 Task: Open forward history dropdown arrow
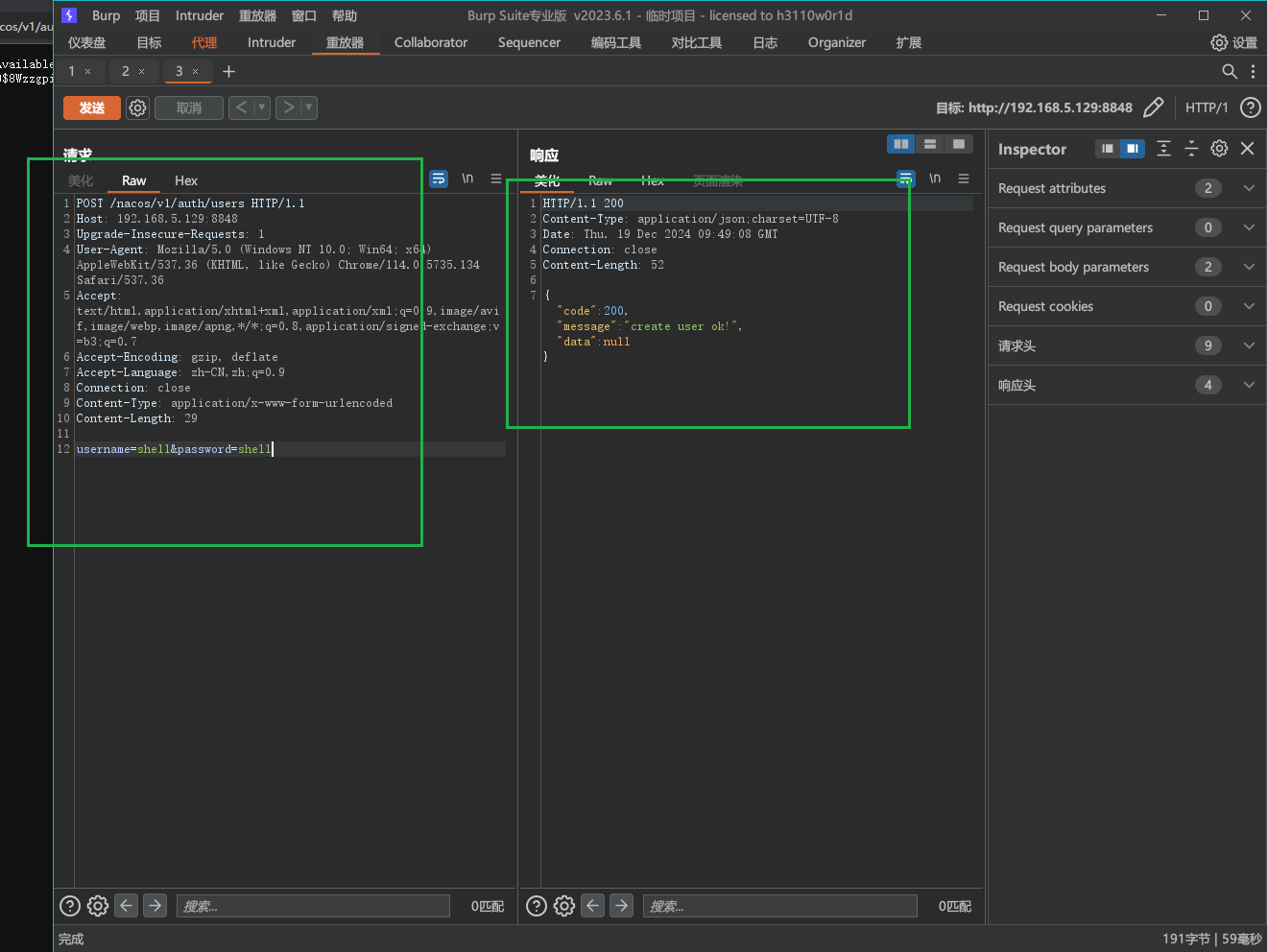coord(309,107)
